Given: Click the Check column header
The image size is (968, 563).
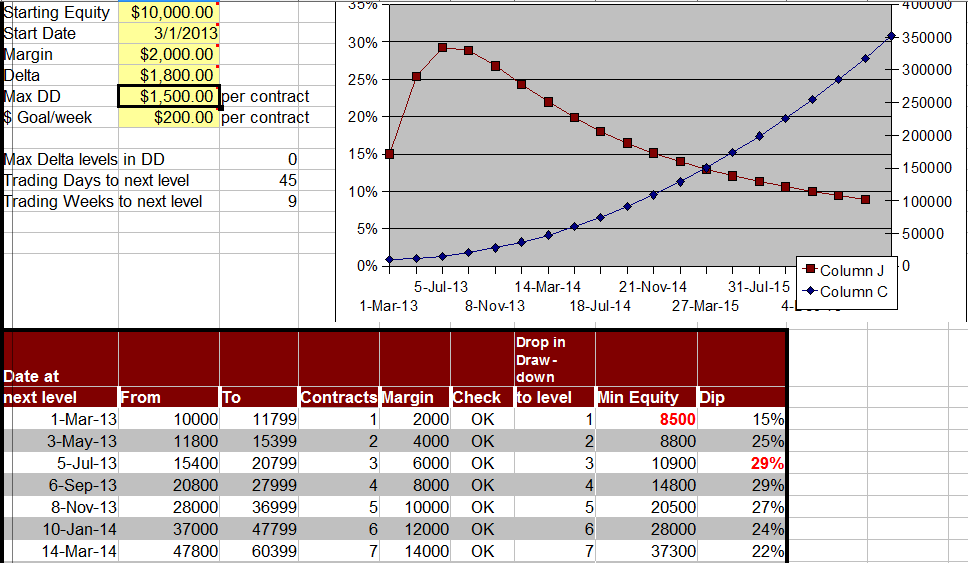Looking at the screenshot, I should click(476, 397).
